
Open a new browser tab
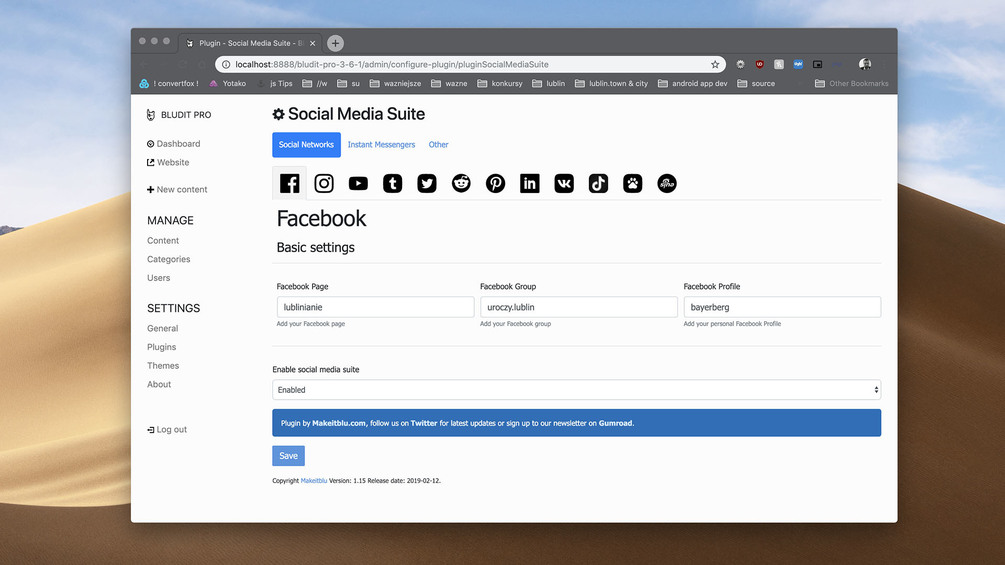(x=335, y=43)
